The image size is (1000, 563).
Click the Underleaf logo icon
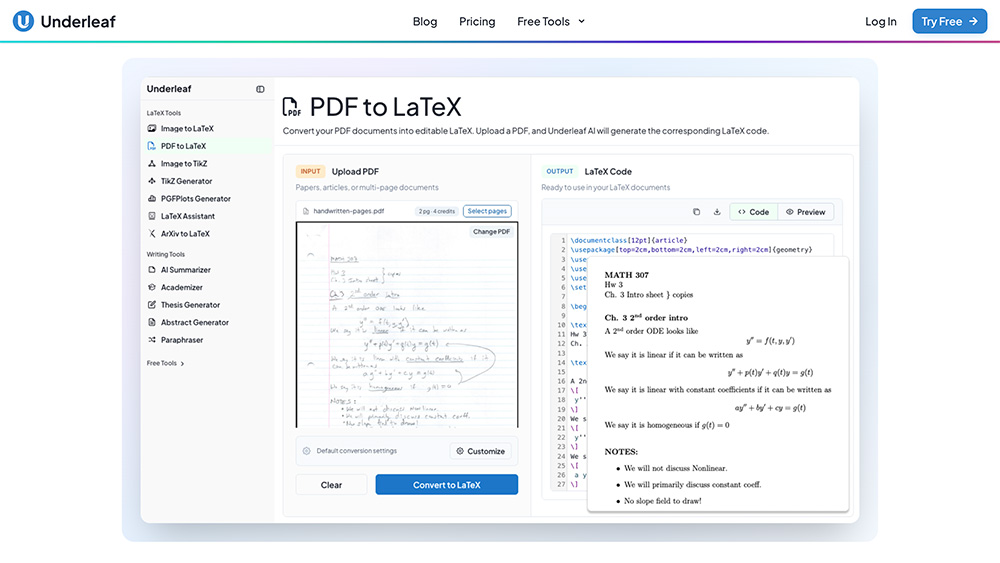coord(24,21)
